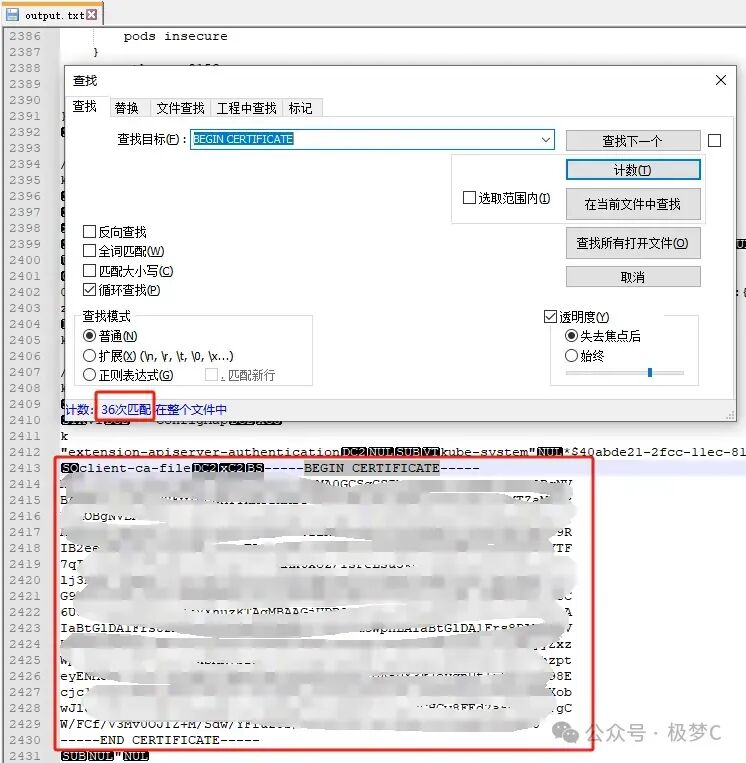Switch to the 查找 tab
Viewport: 746px width, 763px height.
(85, 106)
